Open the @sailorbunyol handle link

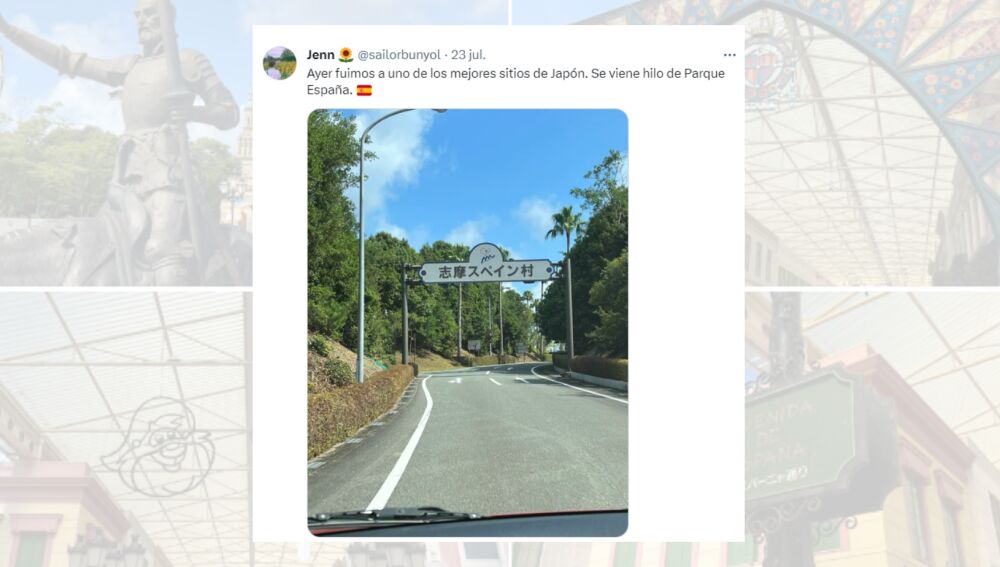[399, 55]
